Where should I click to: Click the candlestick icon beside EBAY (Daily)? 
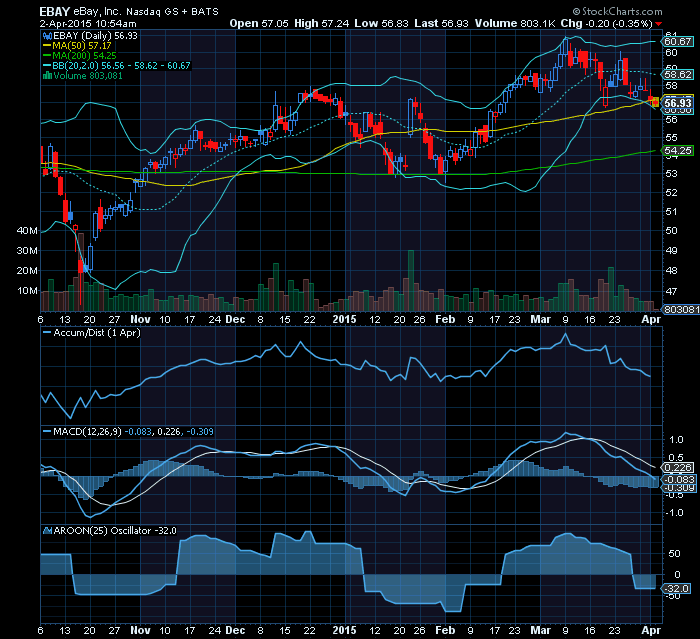47,36
